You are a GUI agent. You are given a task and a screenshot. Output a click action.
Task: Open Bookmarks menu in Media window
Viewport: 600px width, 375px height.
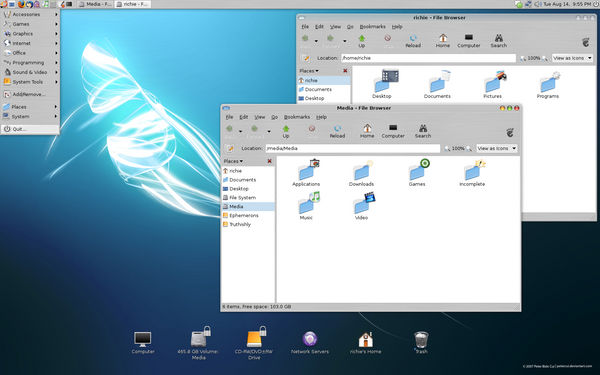pyautogui.click(x=297, y=117)
